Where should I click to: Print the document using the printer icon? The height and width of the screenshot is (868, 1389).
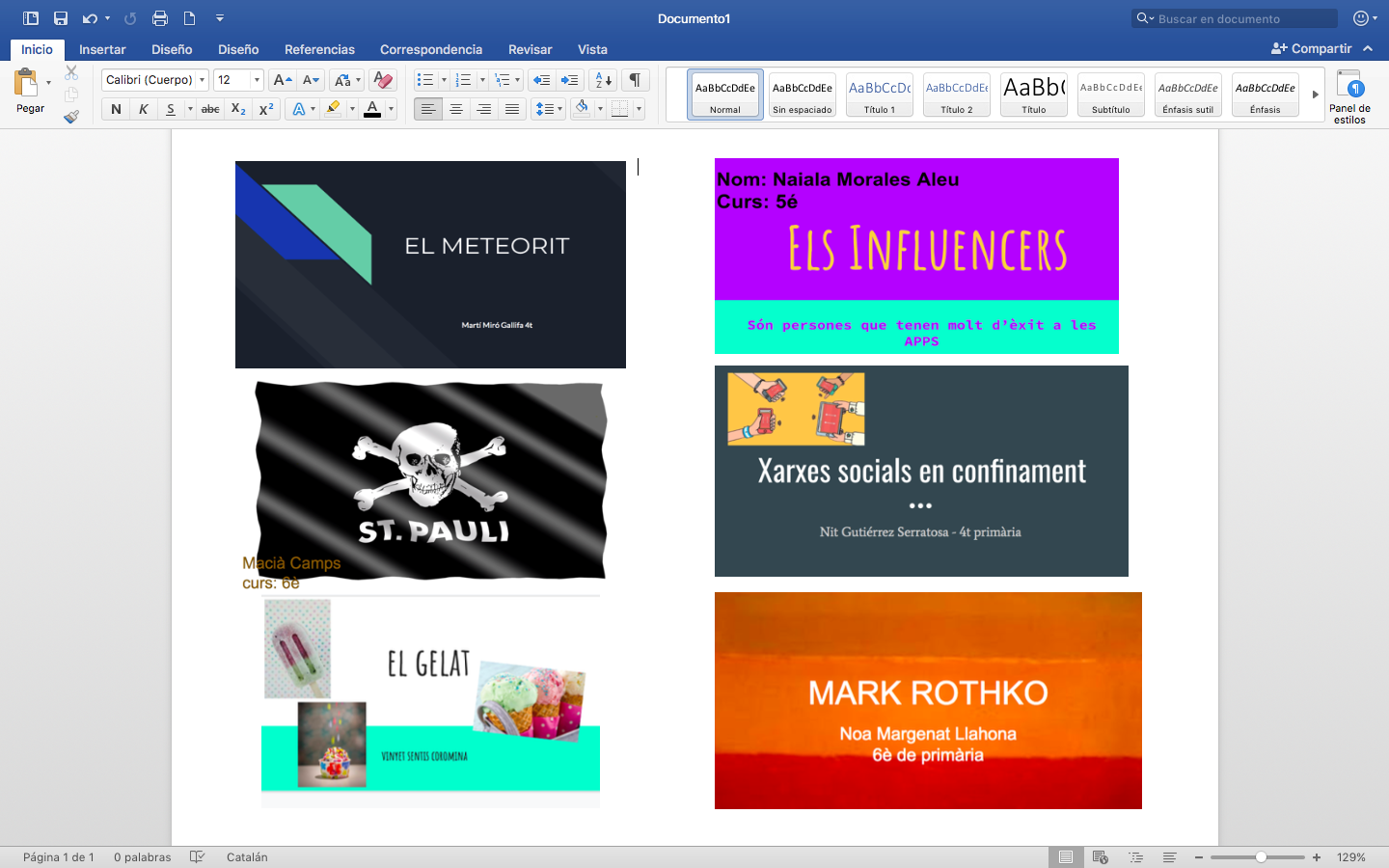click(x=160, y=18)
